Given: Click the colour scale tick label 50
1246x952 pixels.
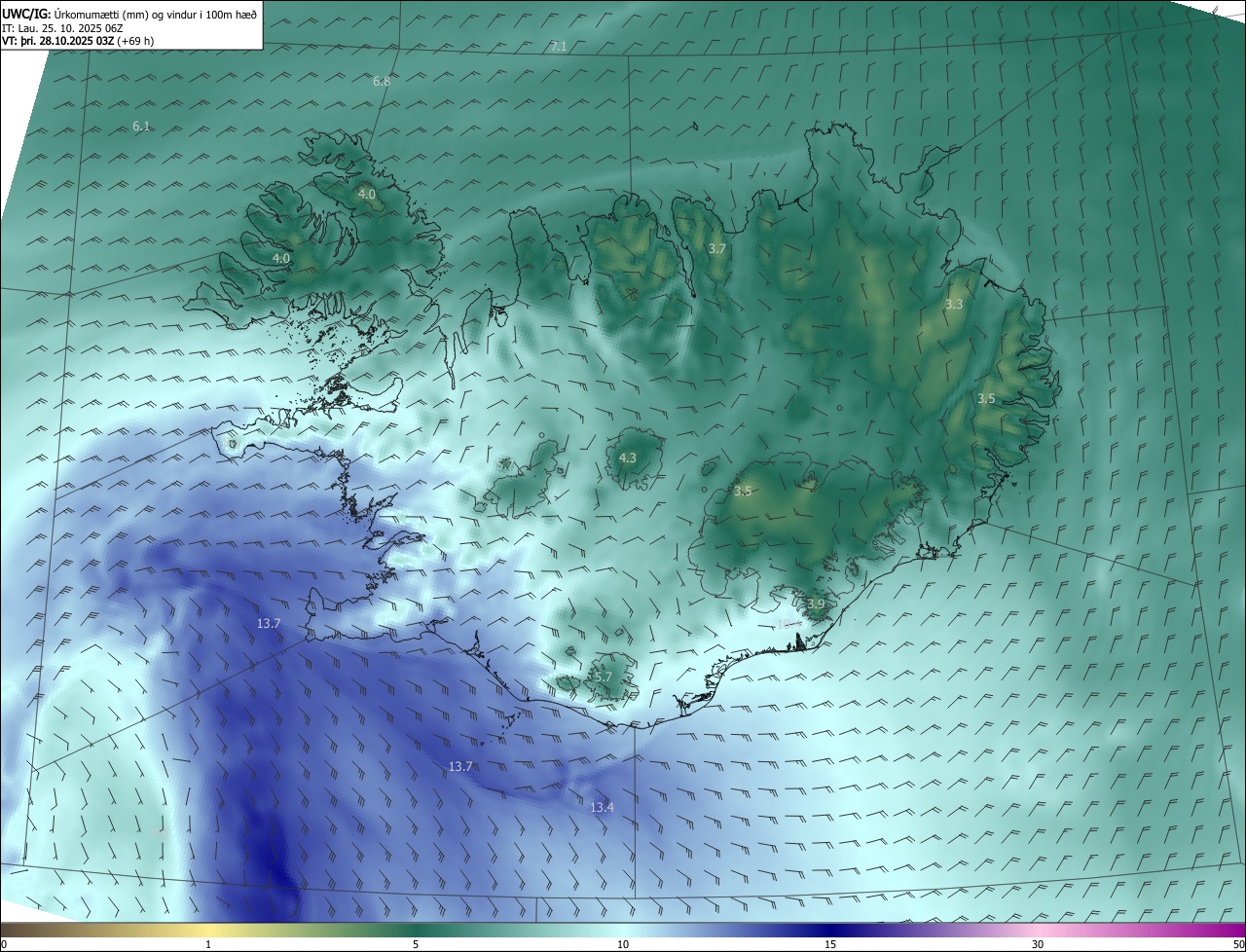Looking at the screenshot, I should coord(1238,945).
